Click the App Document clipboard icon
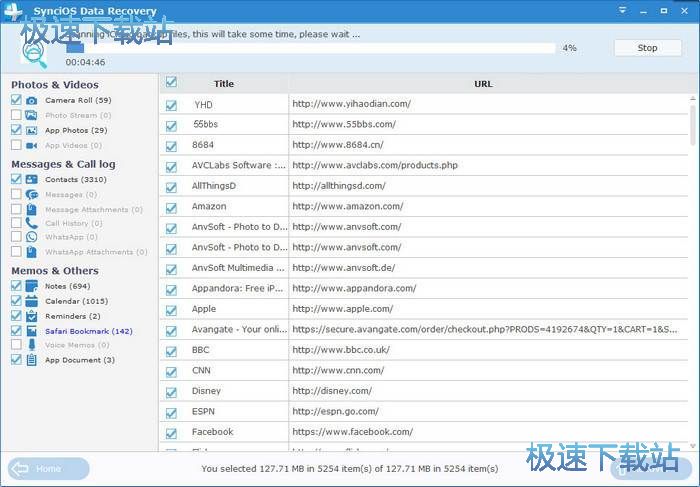 (32, 360)
